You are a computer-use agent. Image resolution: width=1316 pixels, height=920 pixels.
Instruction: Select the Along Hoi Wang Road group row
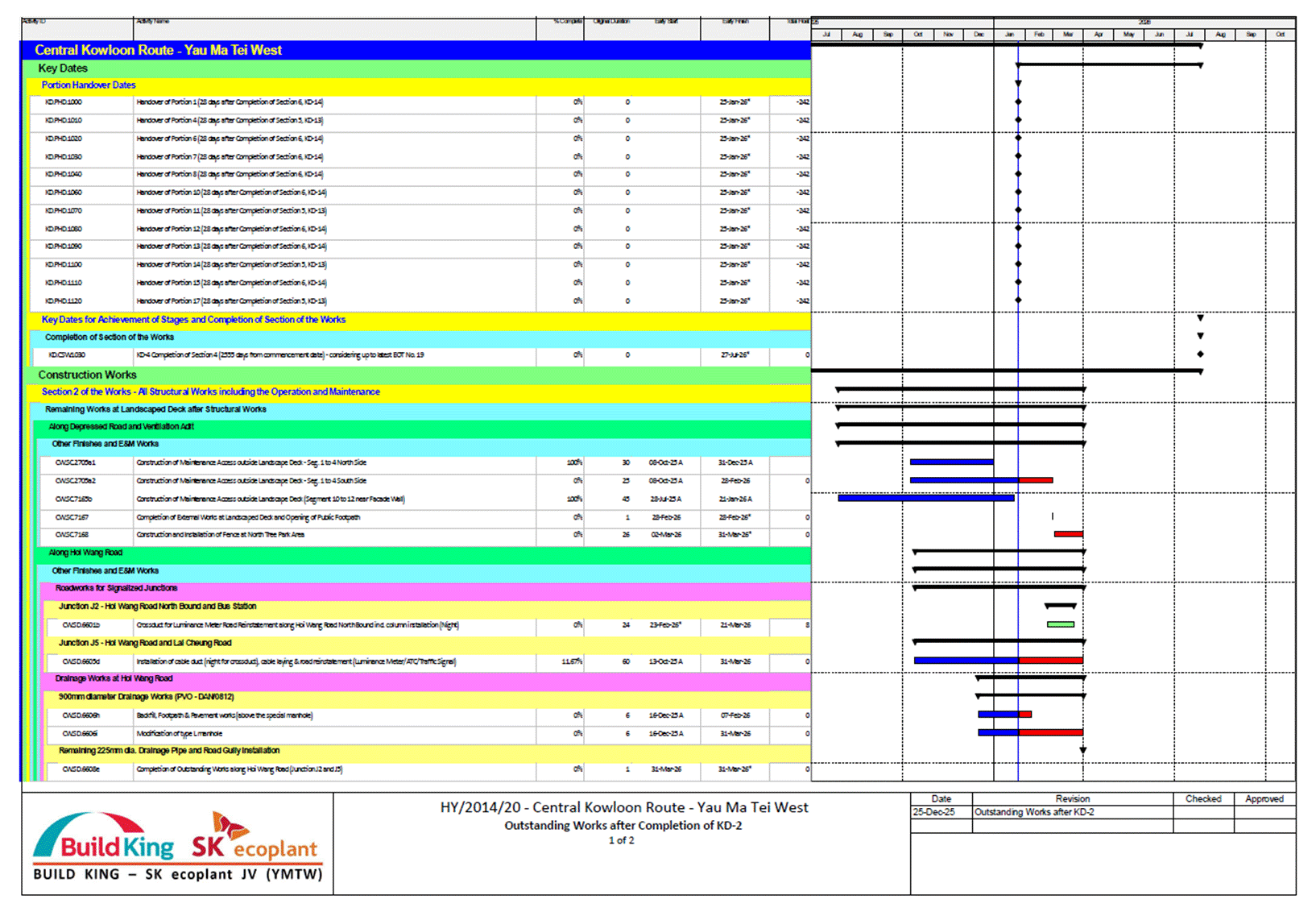pyautogui.click(x=85, y=553)
